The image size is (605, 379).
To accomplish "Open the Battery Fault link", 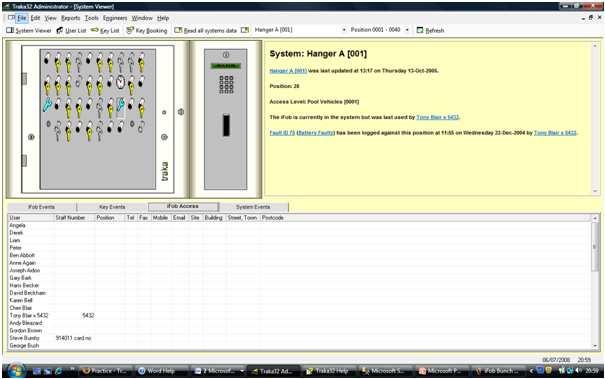I will pos(316,133).
